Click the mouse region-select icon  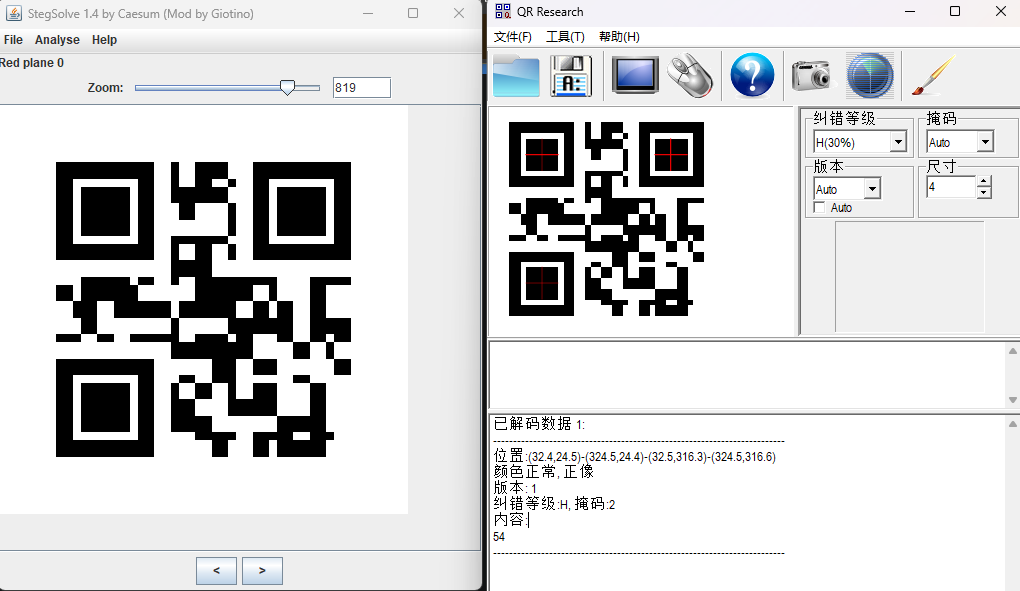pyautogui.click(x=688, y=75)
